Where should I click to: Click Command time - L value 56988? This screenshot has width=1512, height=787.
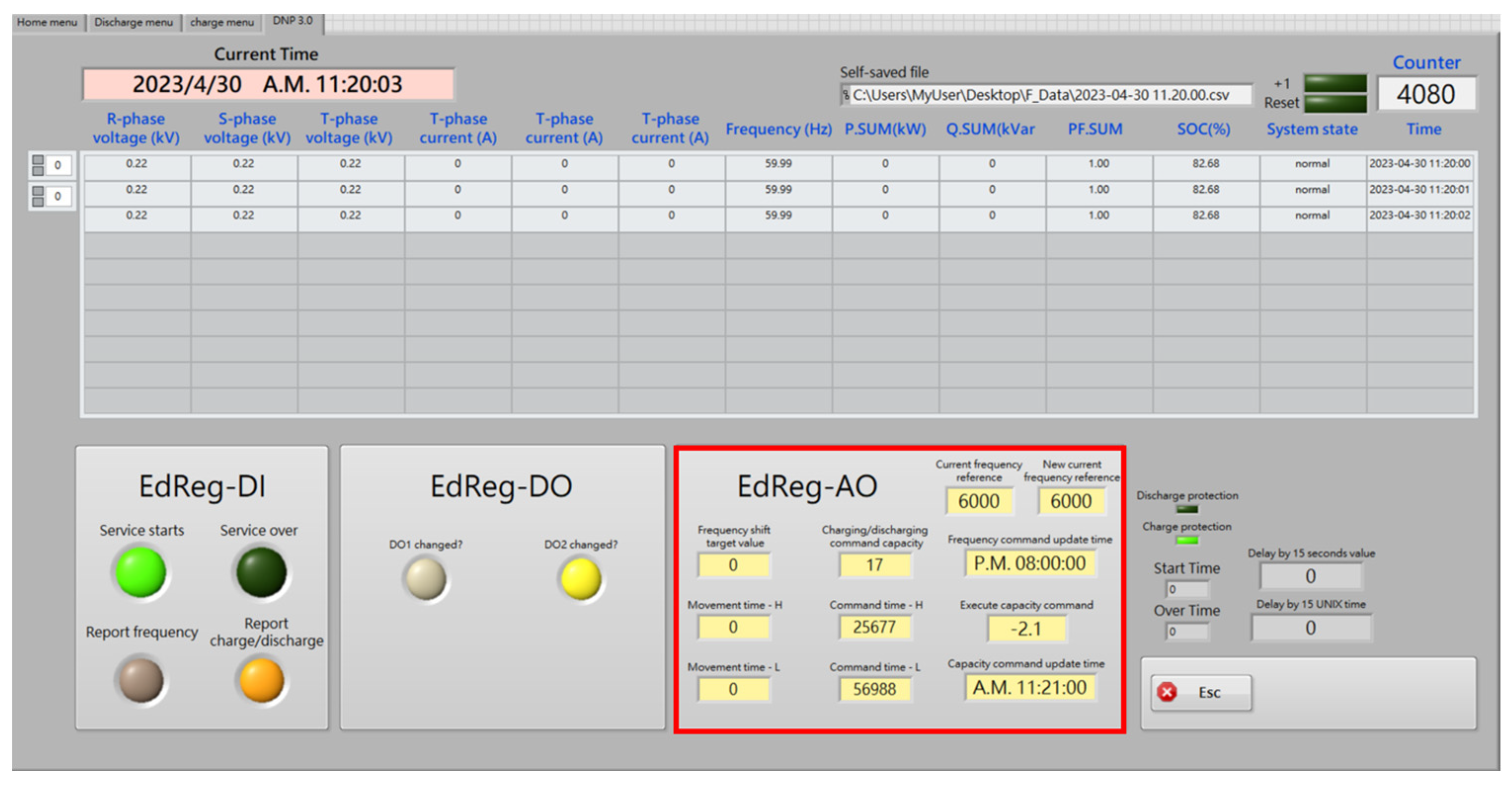coord(875,690)
